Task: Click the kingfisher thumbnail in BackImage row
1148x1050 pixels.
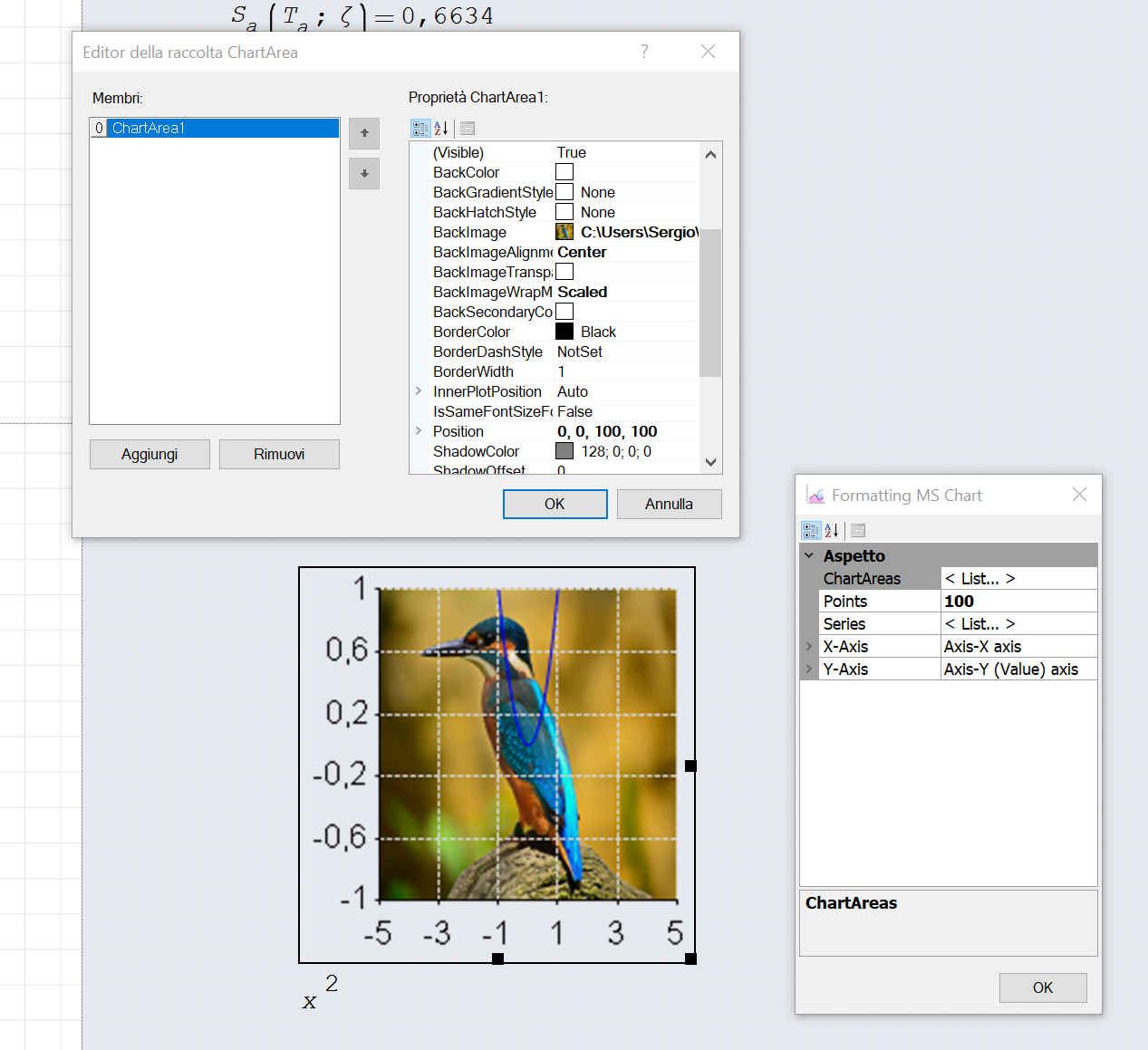Action: (x=564, y=232)
